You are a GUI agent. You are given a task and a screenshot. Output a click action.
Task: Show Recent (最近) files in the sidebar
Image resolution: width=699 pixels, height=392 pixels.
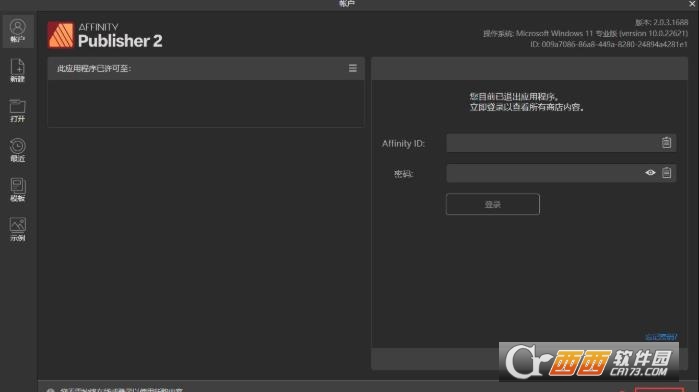click(x=17, y=150)
